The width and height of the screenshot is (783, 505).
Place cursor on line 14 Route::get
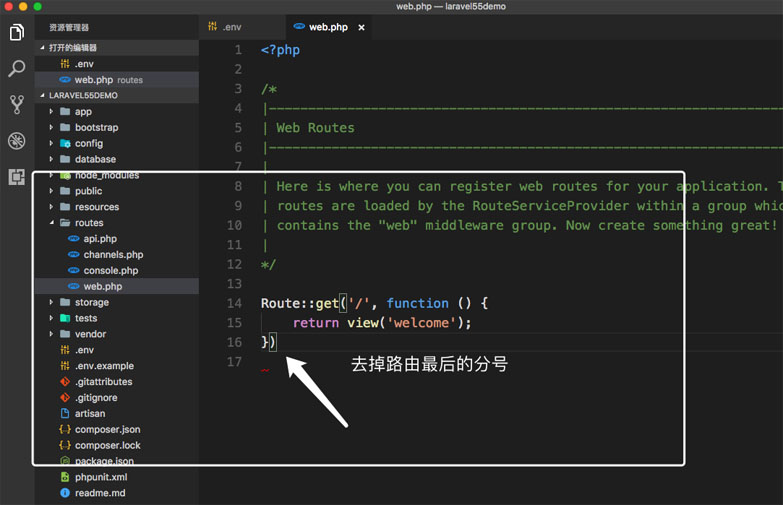[300, 303]
